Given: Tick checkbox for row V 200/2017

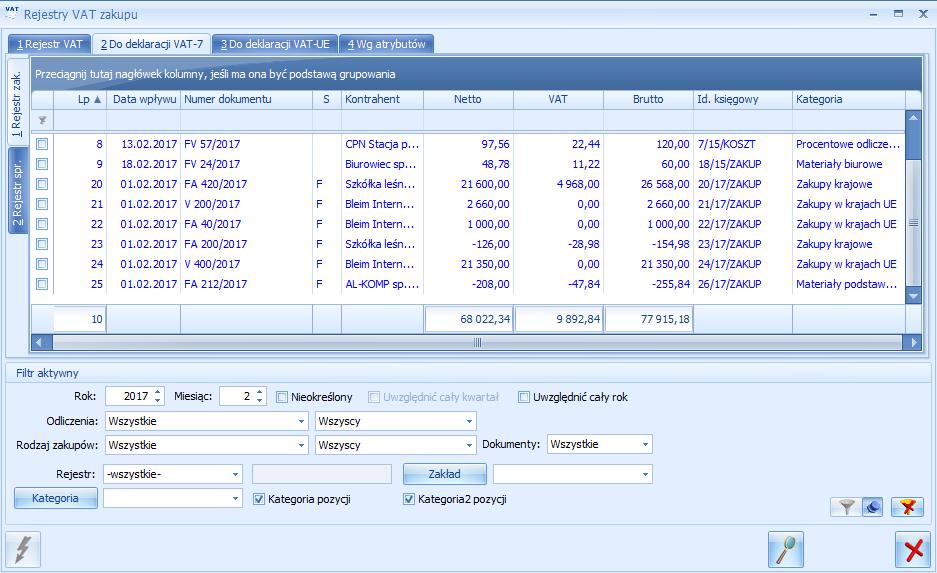Looking at the screenshot, I should [42, 204].
